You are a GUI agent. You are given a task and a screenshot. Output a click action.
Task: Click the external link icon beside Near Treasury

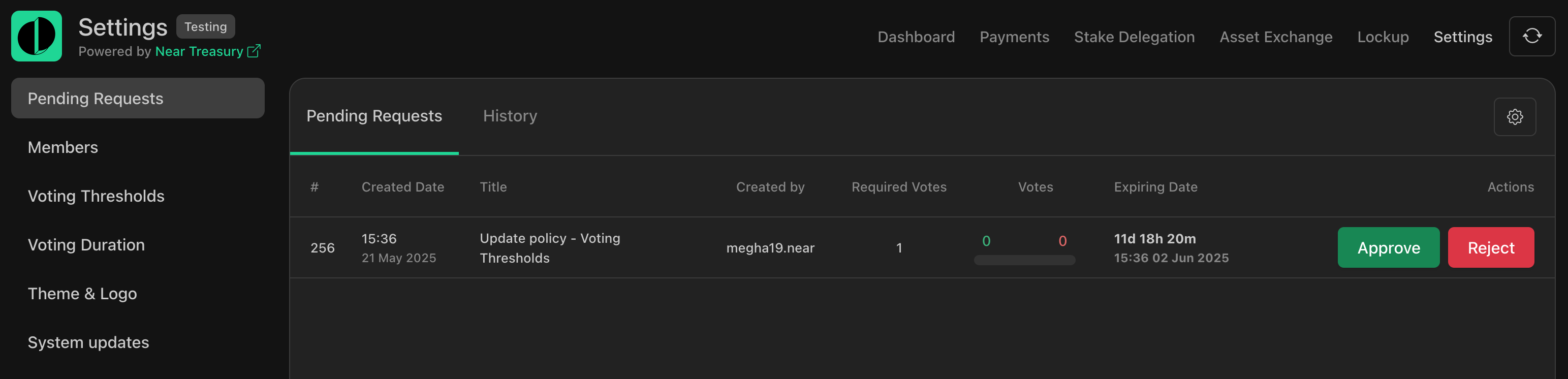(x=254, y=51)
